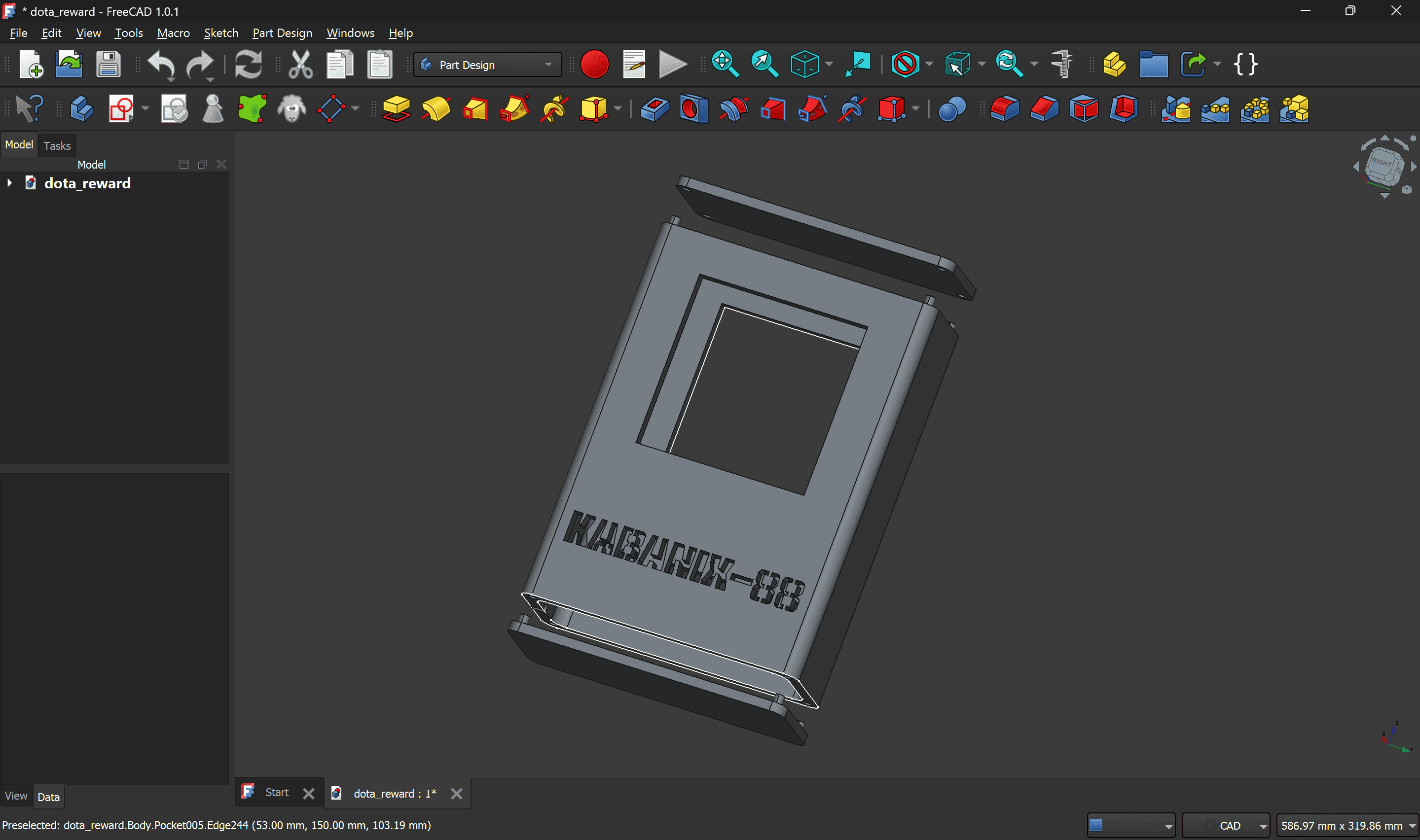Cut the selection with scissors icon
The width and height of the screenshot is (1420, 840).
[301, 65]
